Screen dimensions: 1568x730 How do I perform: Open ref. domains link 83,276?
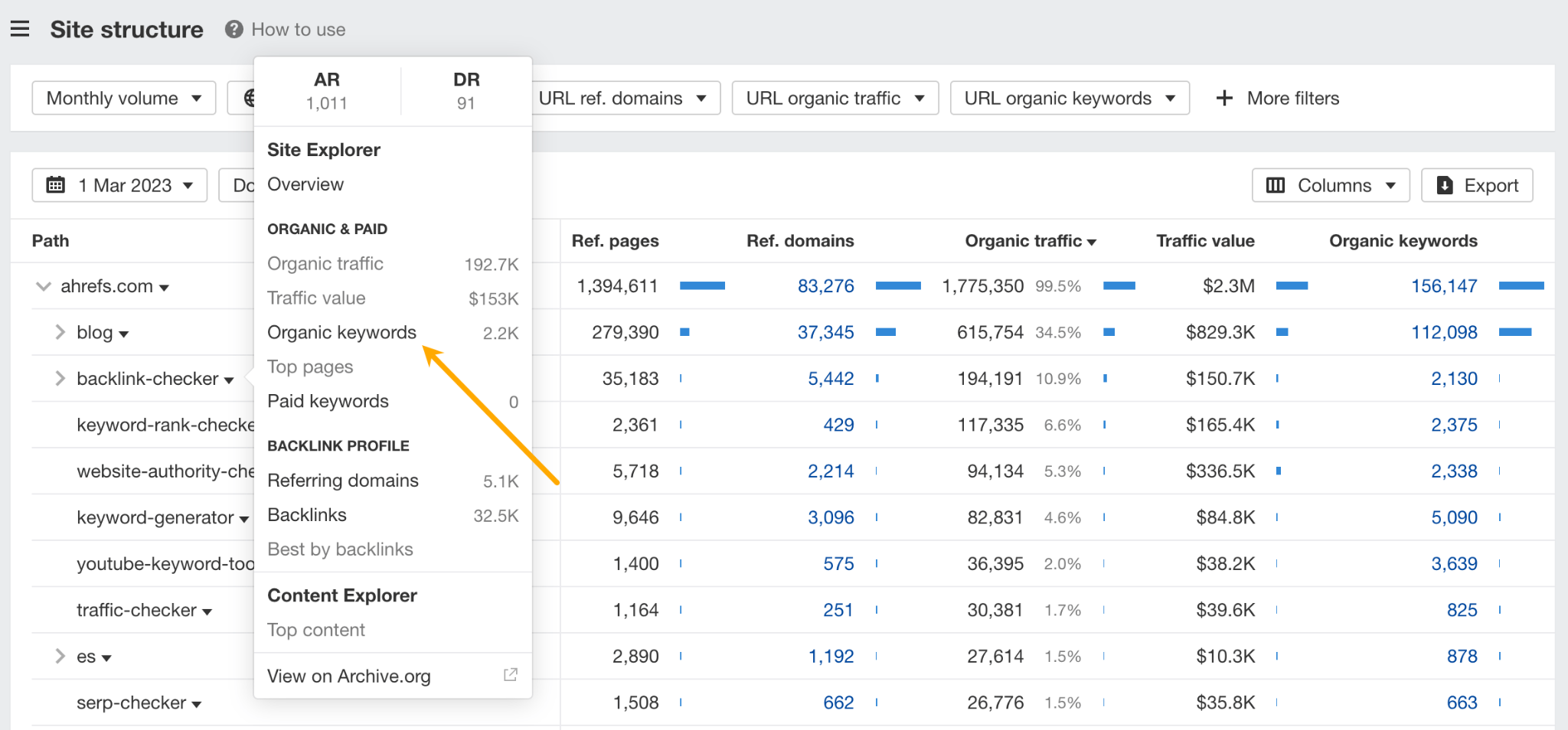point(826,286)
